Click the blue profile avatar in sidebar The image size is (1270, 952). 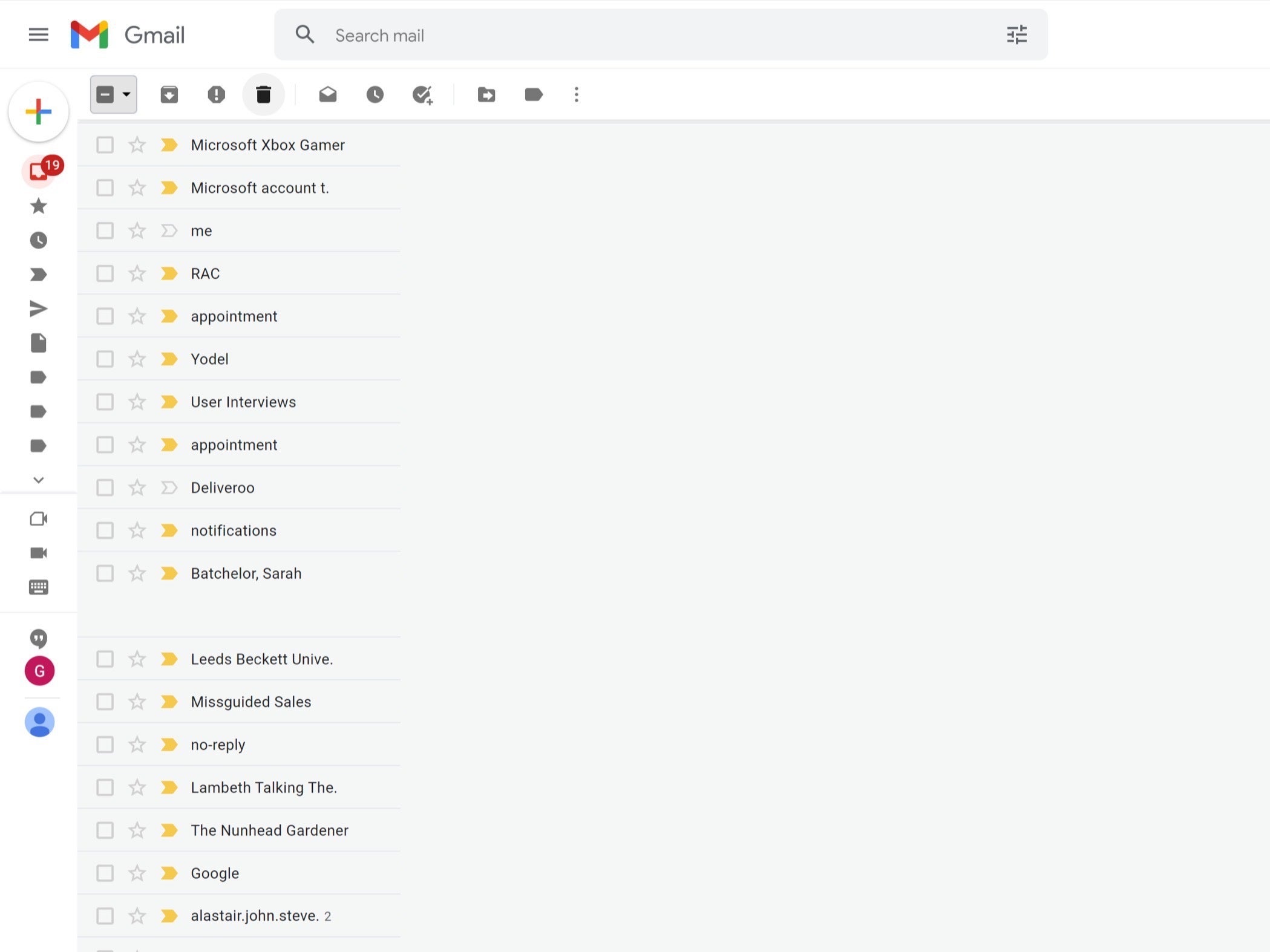39,722
